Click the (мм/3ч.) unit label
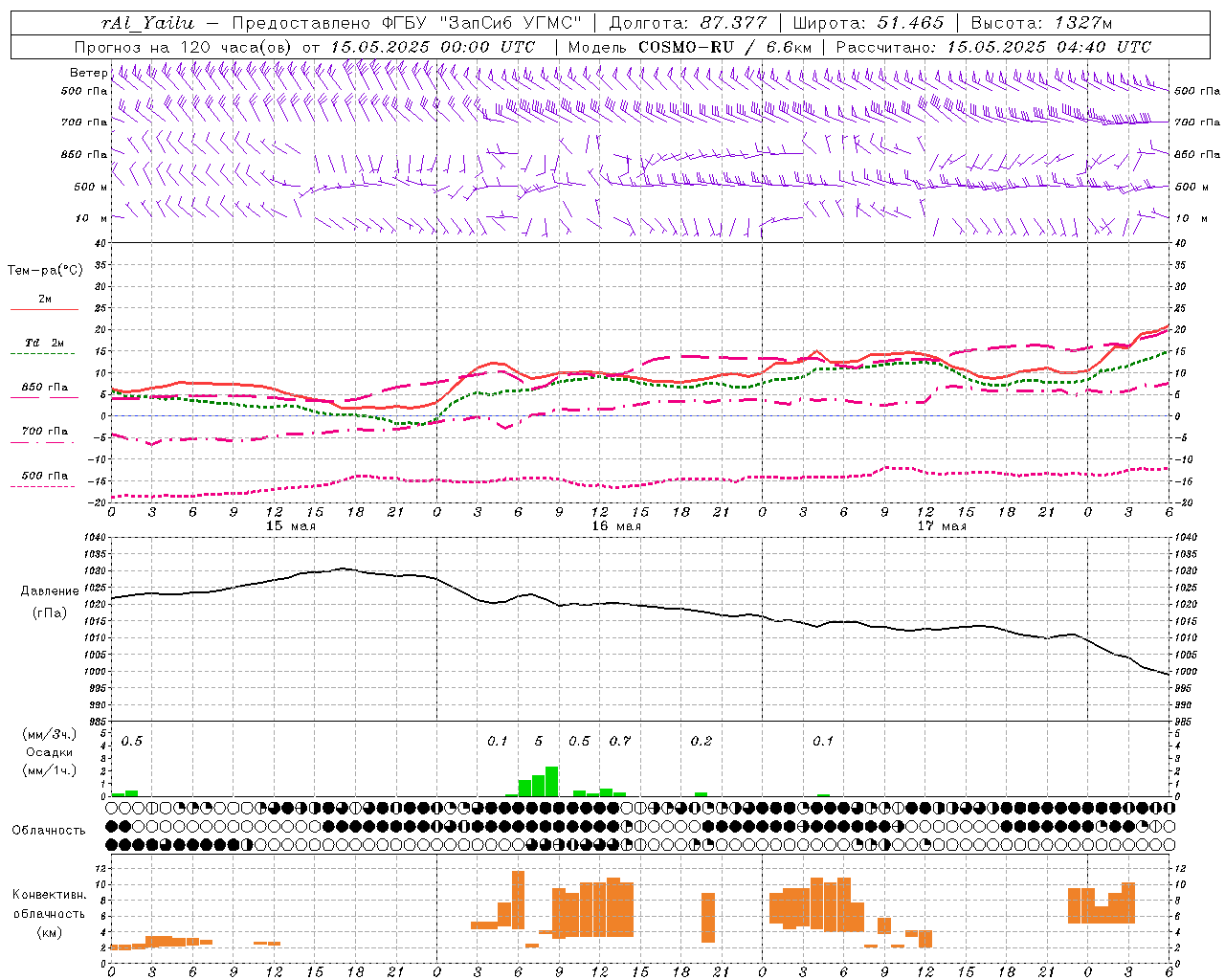 [x=49, y=734]
